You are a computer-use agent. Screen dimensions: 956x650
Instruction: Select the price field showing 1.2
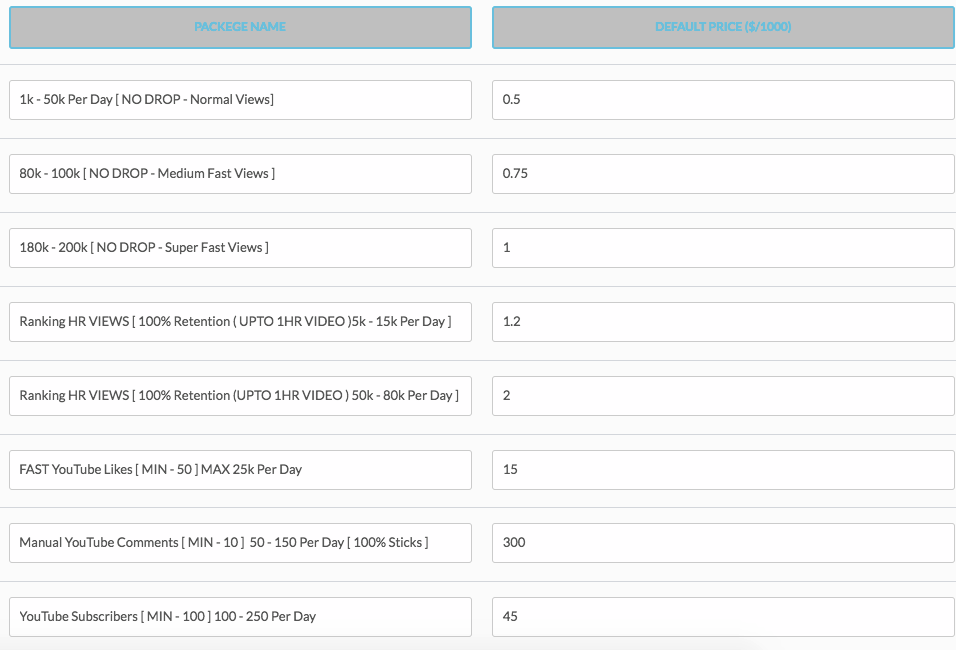(x=723, y=322)
